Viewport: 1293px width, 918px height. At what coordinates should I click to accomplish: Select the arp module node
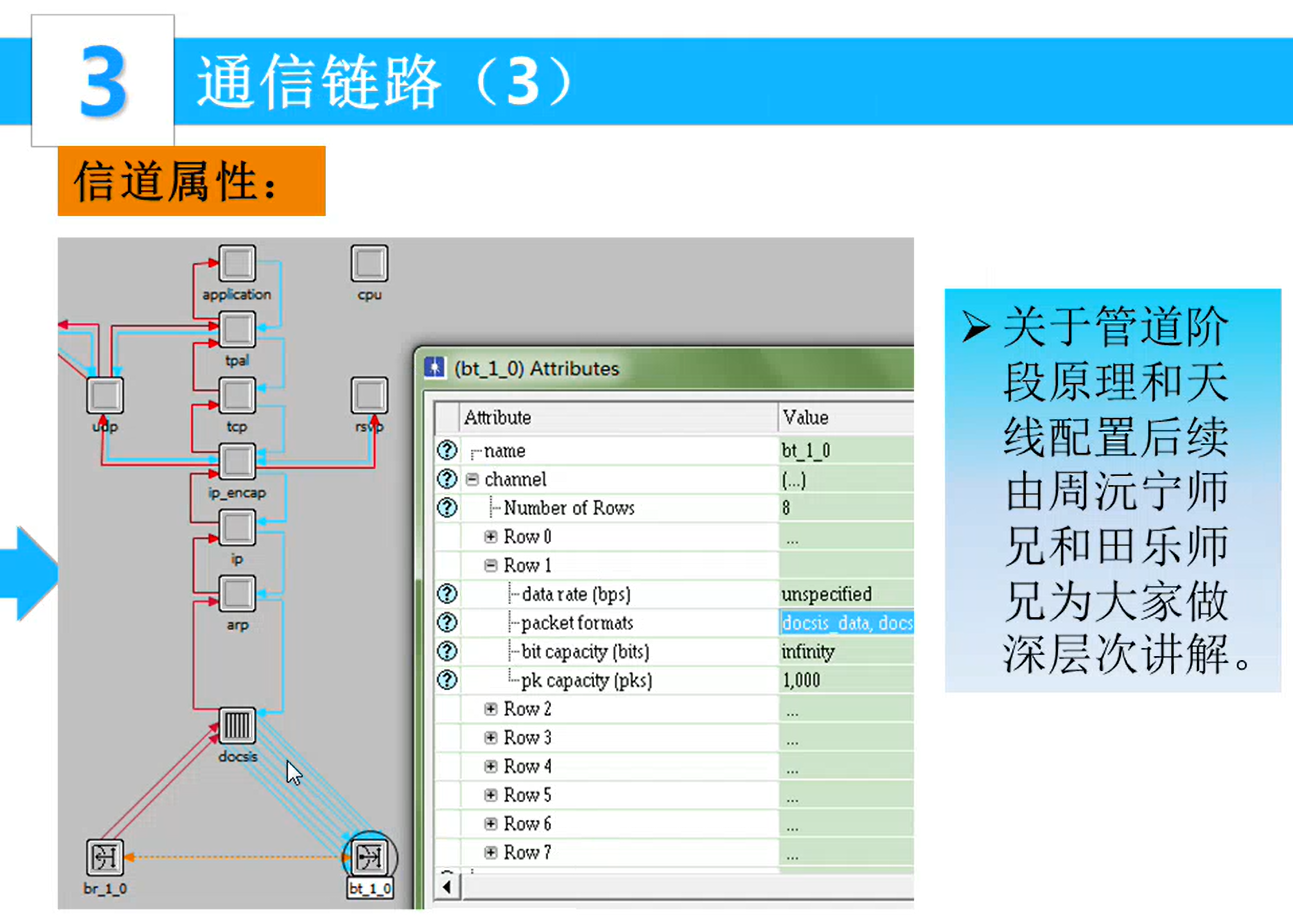coord(237,594)
